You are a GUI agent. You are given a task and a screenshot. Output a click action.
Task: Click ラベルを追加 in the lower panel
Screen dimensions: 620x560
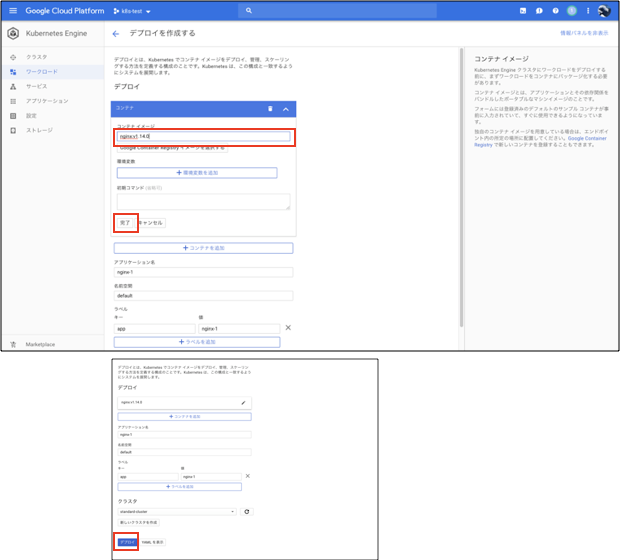tap(180, 486)
